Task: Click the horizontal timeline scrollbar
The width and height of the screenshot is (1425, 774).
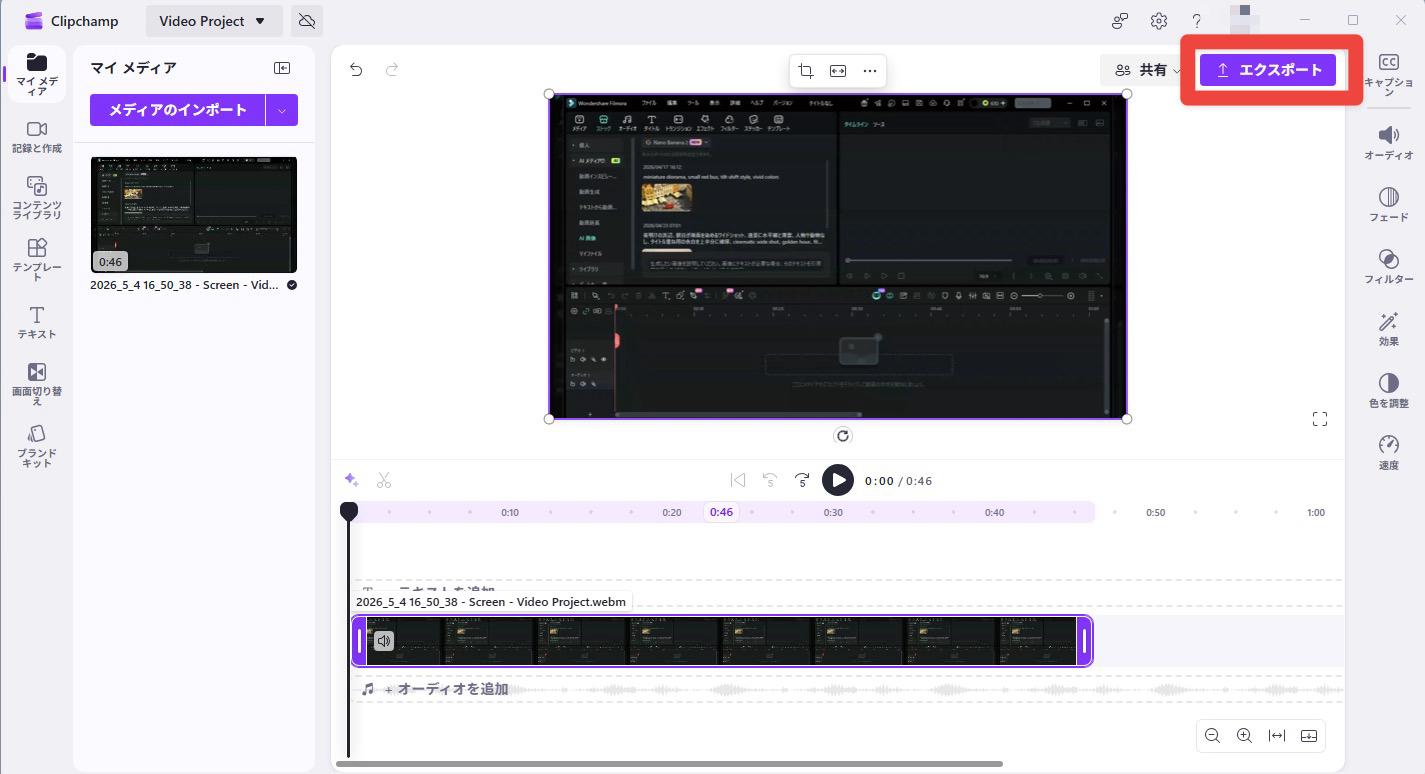Action: point(669,764)
